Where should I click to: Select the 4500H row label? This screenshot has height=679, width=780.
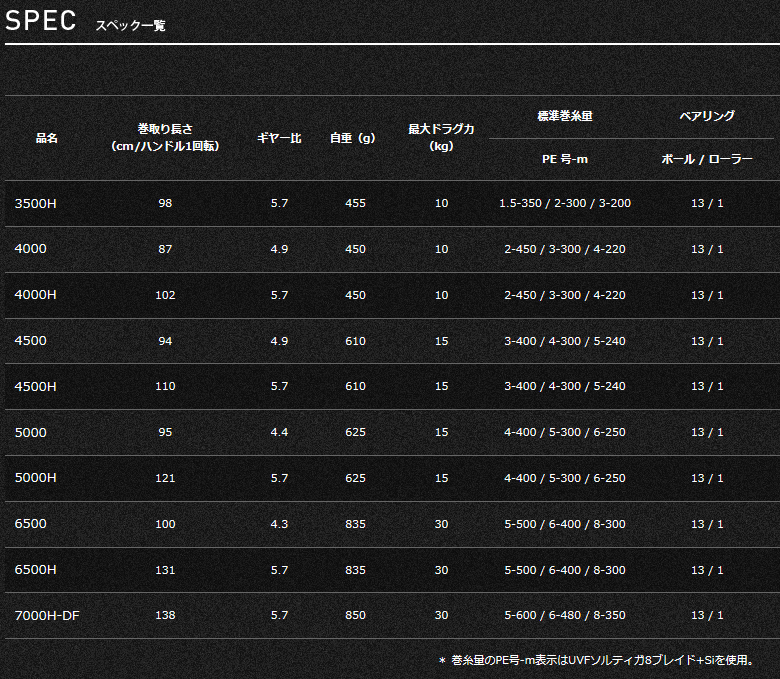click(x=35, y=387)
